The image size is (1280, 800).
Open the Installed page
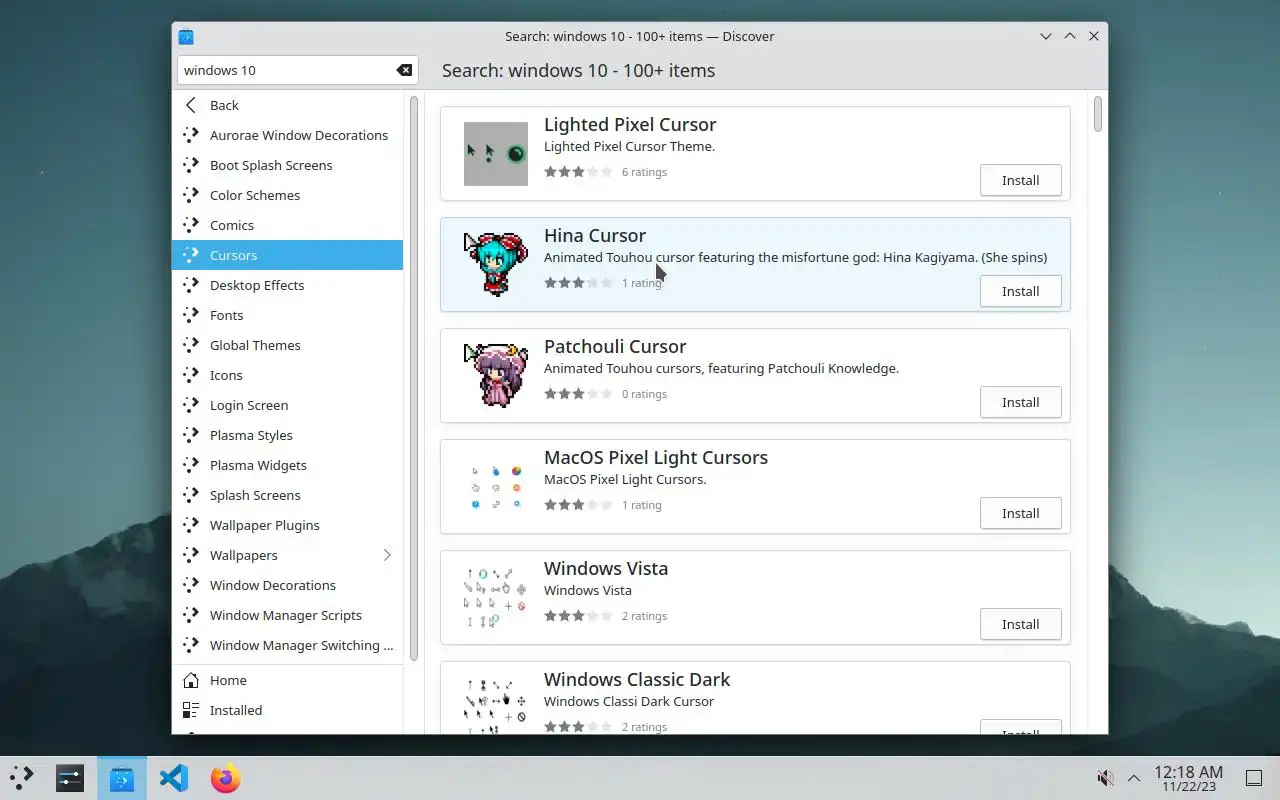tap(287, 710)
